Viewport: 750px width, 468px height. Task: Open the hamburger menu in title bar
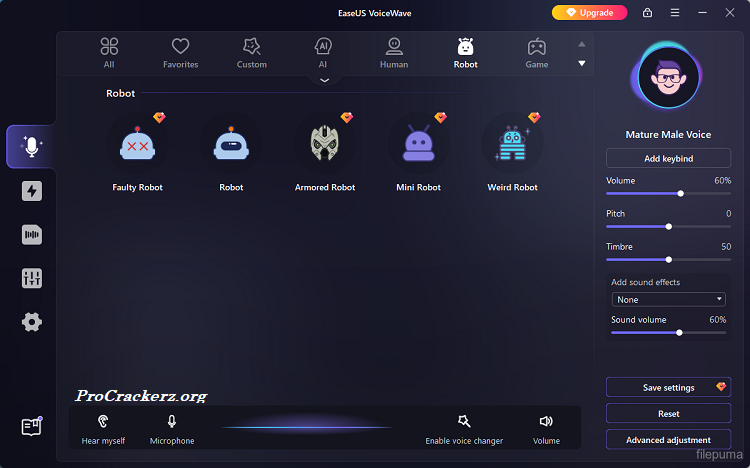pyautogui.click(x=675, y=13)
